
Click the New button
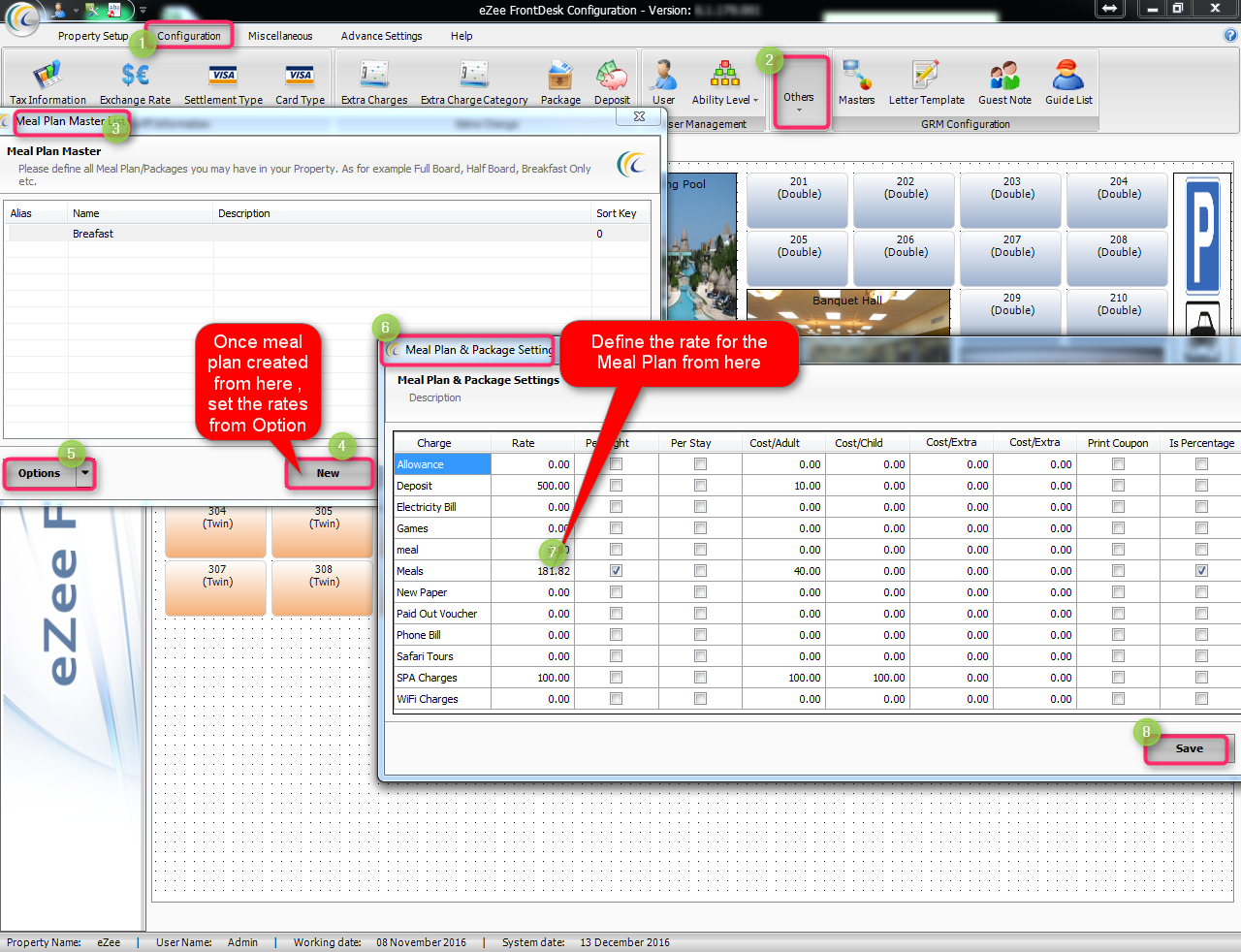[328, 473]
